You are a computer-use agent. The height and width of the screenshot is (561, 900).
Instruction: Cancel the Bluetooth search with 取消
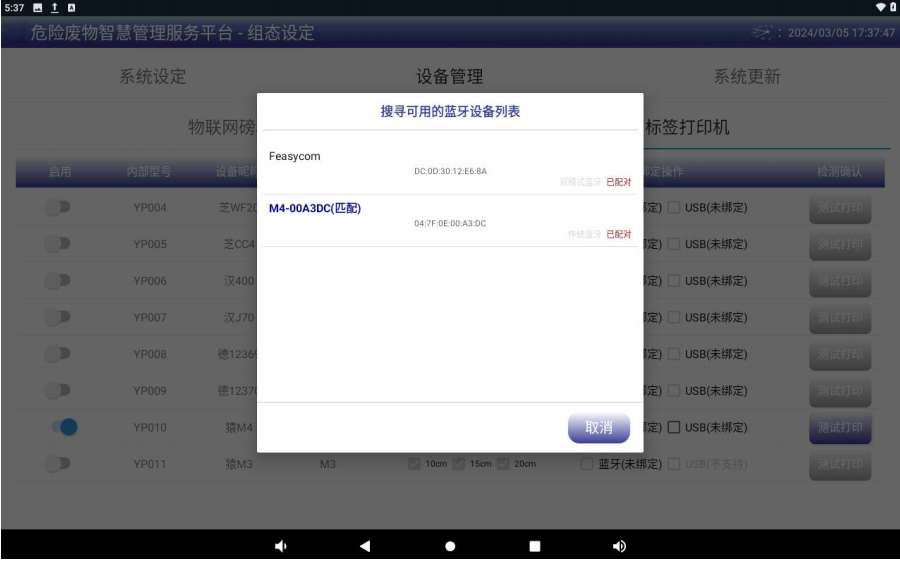tap(598, 427)
